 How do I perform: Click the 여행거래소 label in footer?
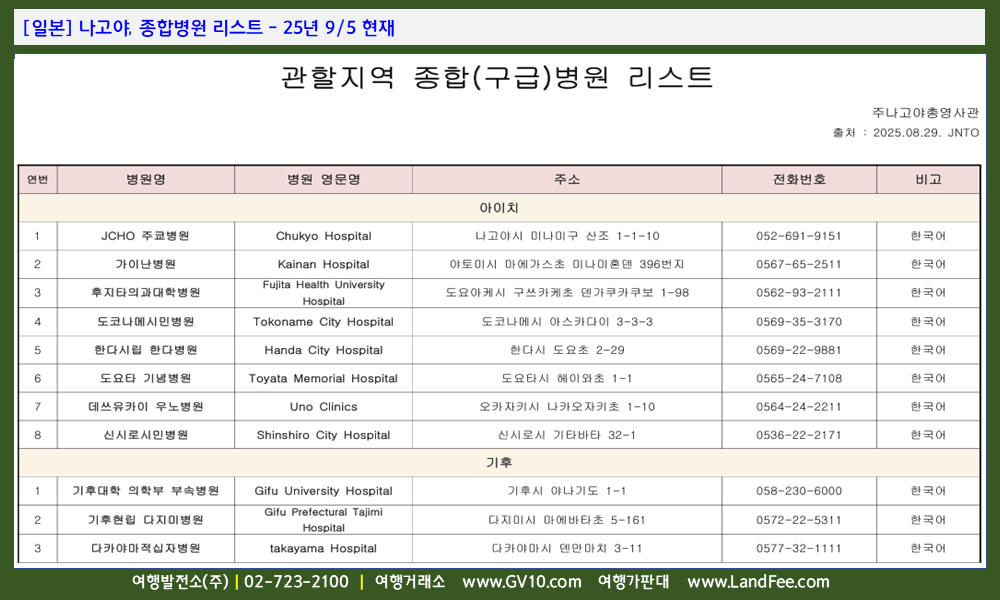pyautogui.click(x=409, y=582)
